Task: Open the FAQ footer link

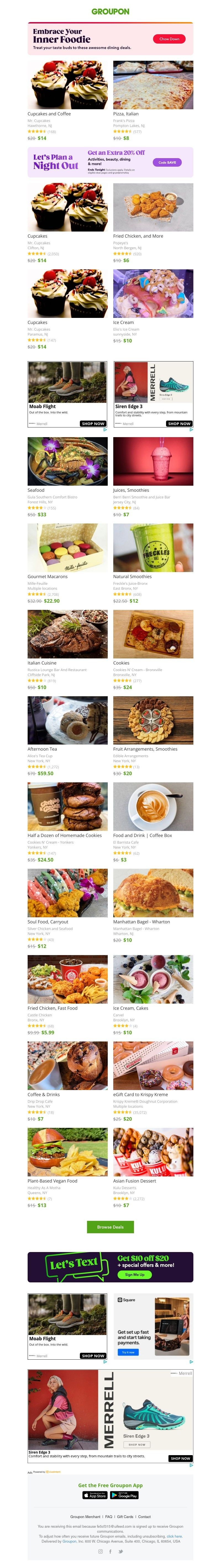Action: tap(109, 1516)
